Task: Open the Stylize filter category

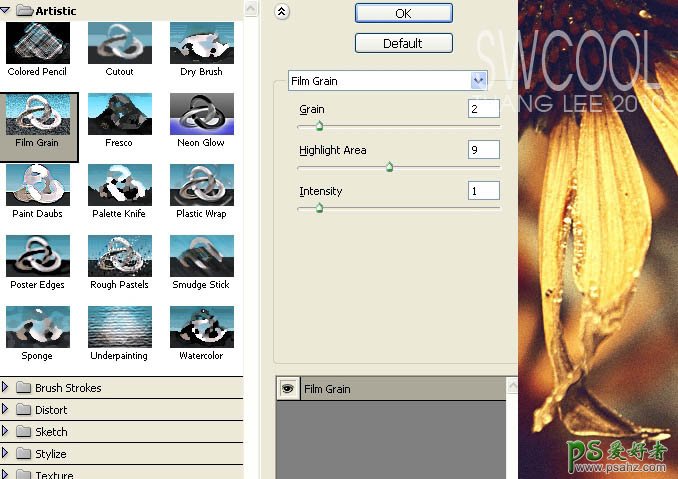Action: (x=8, y=454)
